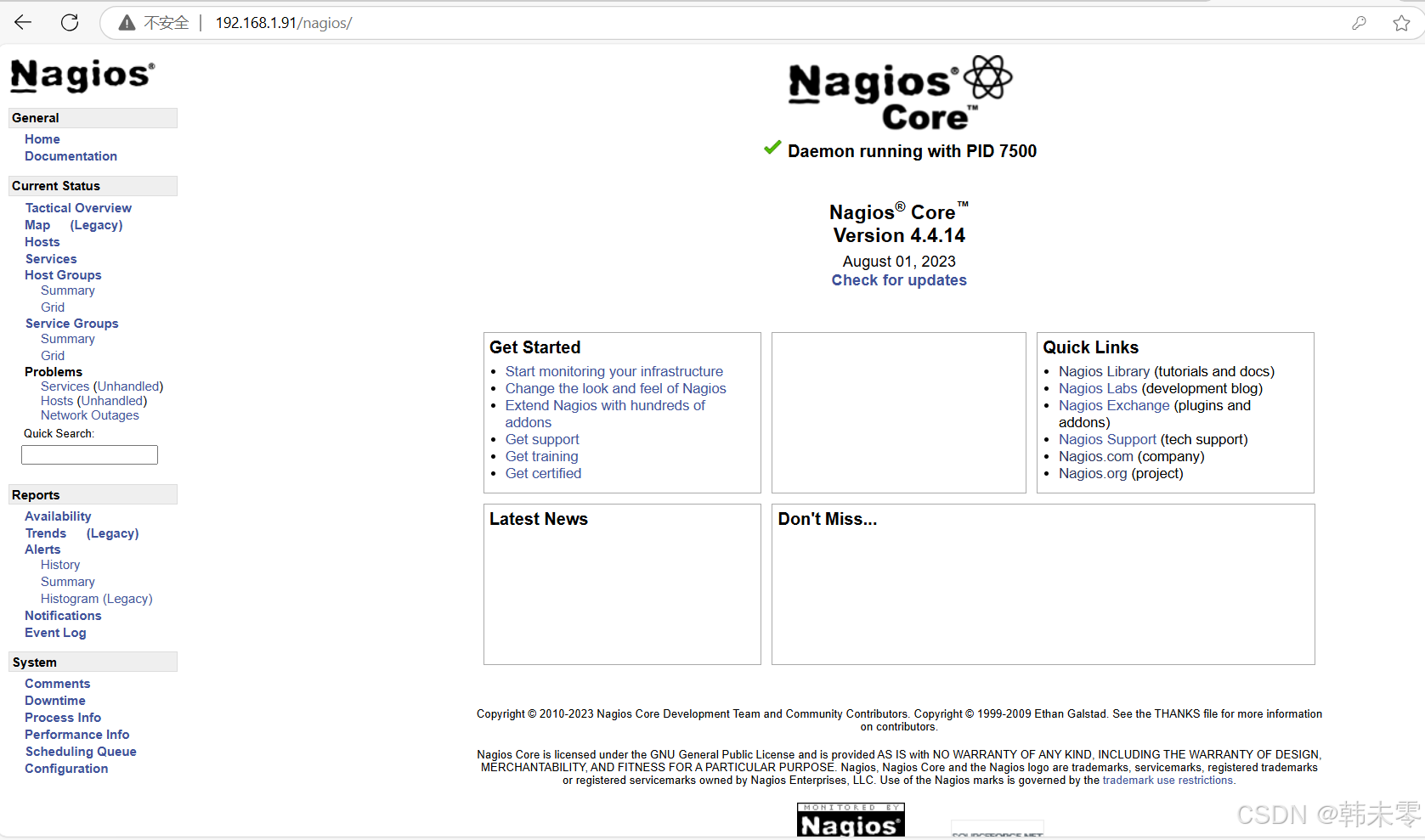Bookmark the page with the star icon
This screenshot has width=1425, height=840.
1401,23
